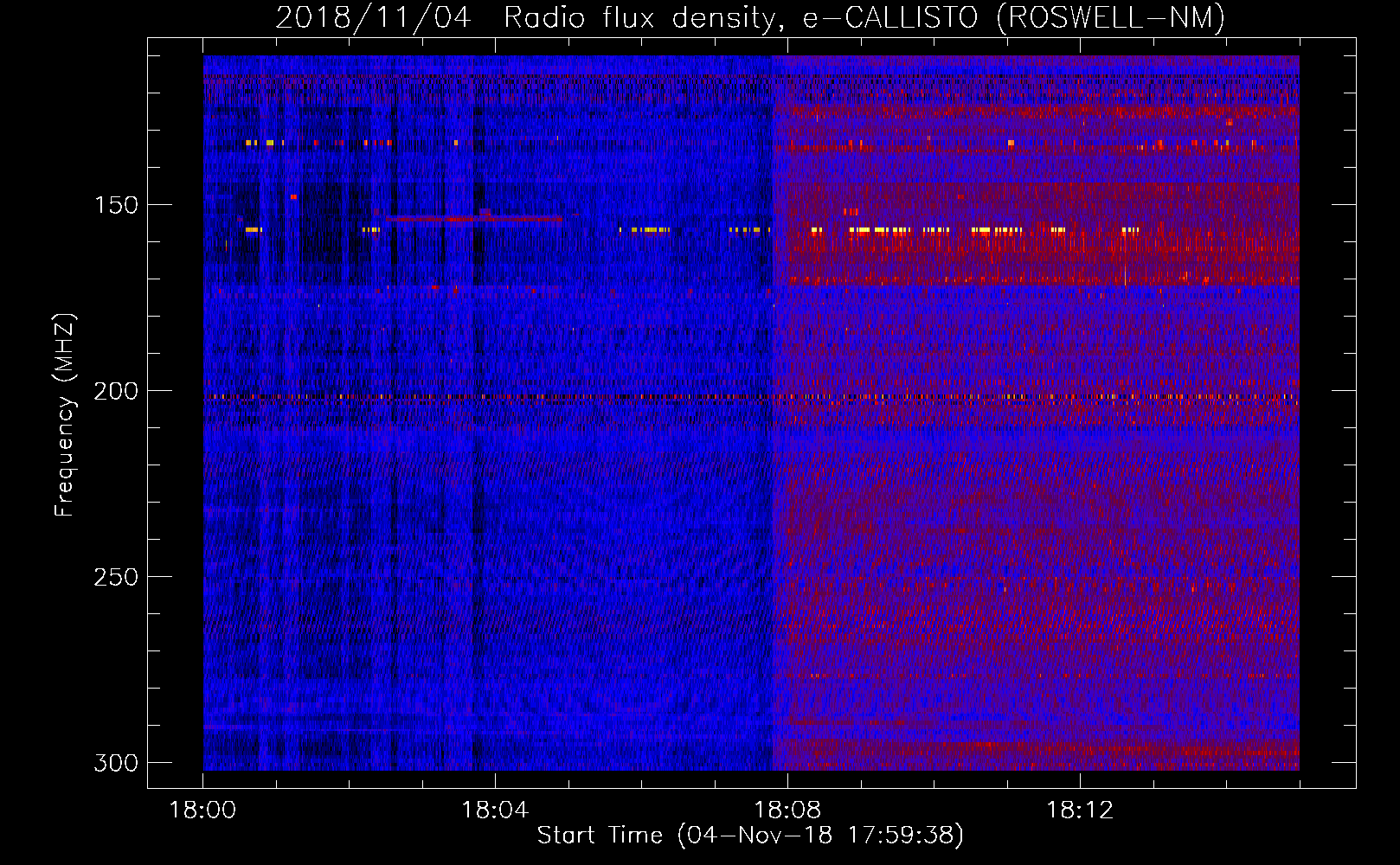Click the 18:12 time tick label
The width and height of the screenshot is (1400, 865).
(1080, 811)
